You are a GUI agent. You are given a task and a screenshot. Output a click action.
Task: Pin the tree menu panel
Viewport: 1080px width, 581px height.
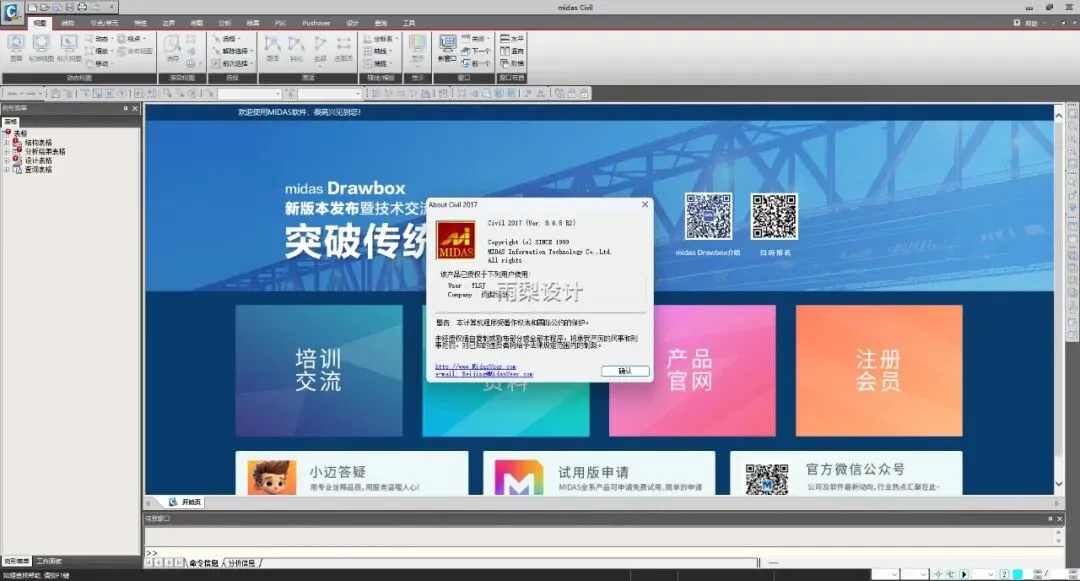coord(125,109)
